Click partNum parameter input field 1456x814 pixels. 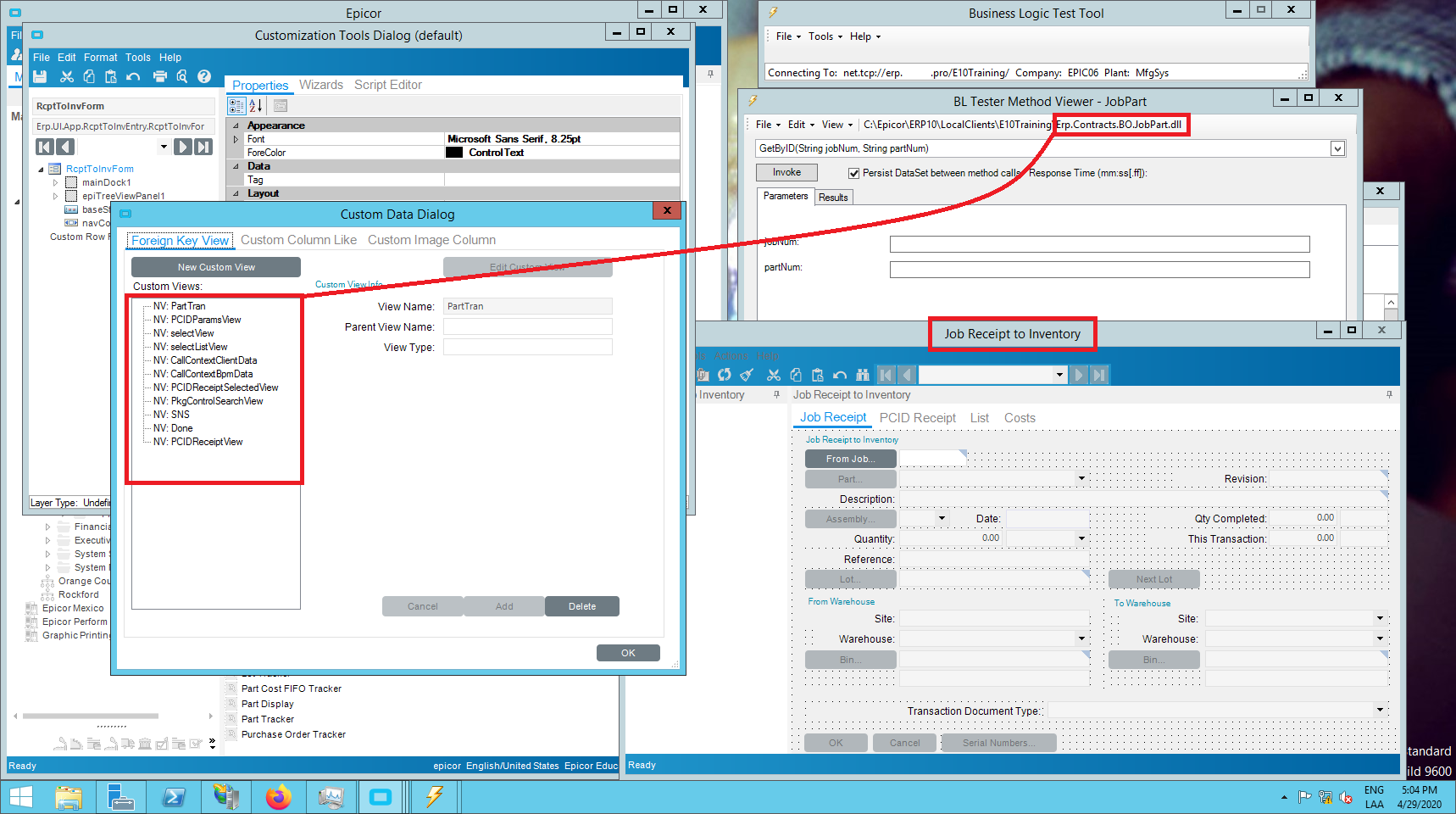click(1099, 270)
